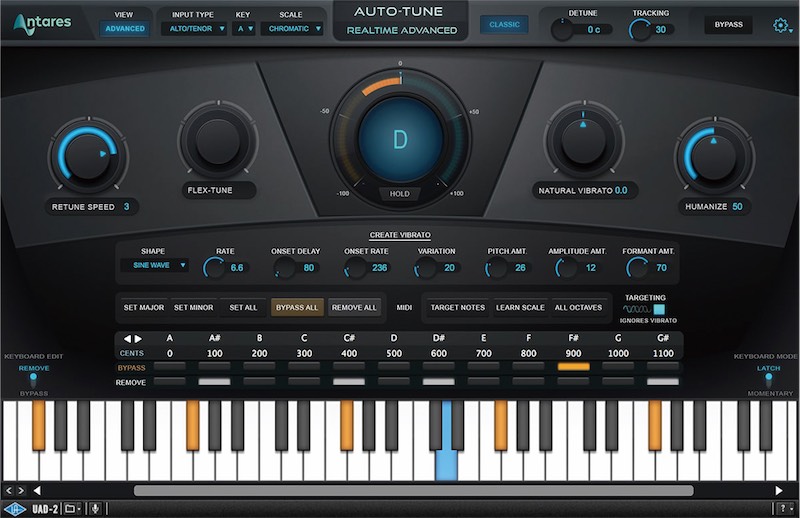Click the Retune Speed knob
800x518 pixels.
(88, 156)
